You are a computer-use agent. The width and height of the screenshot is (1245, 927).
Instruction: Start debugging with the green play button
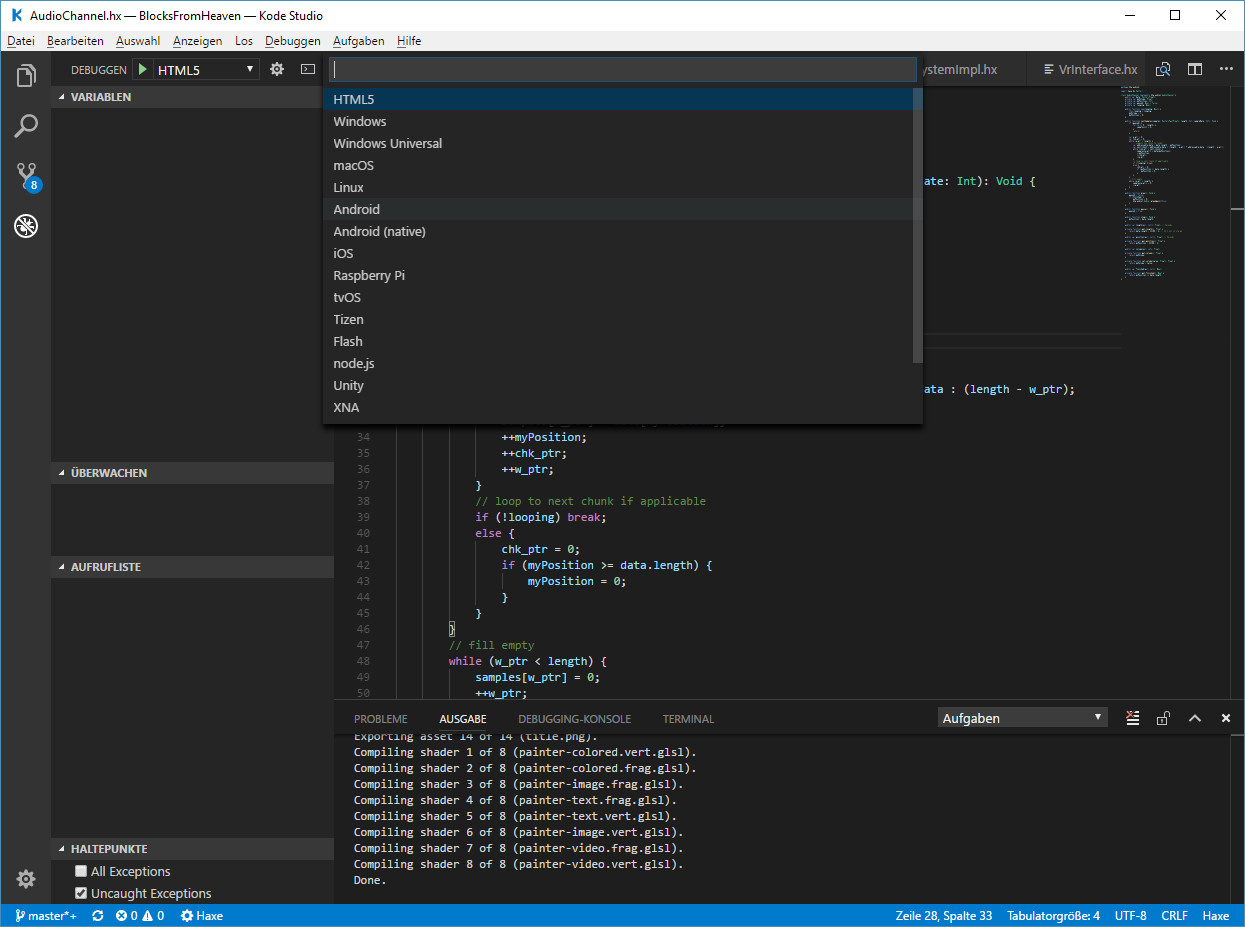coord(142,69)
